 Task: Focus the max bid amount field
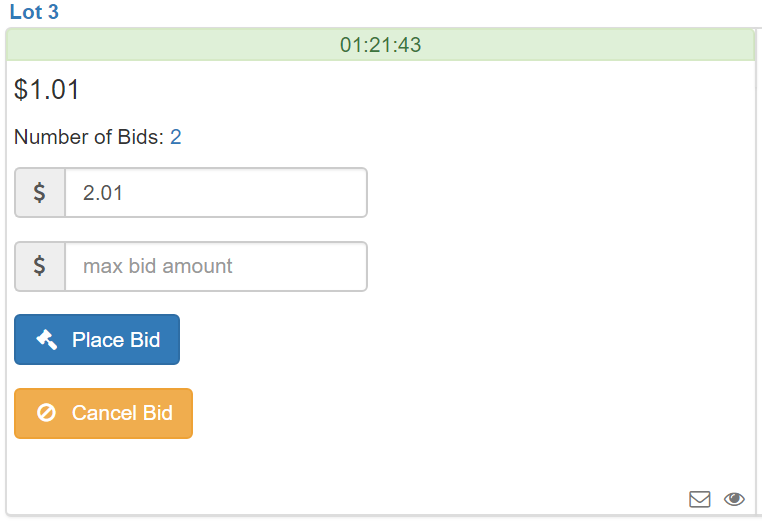(x=216, y=266)
